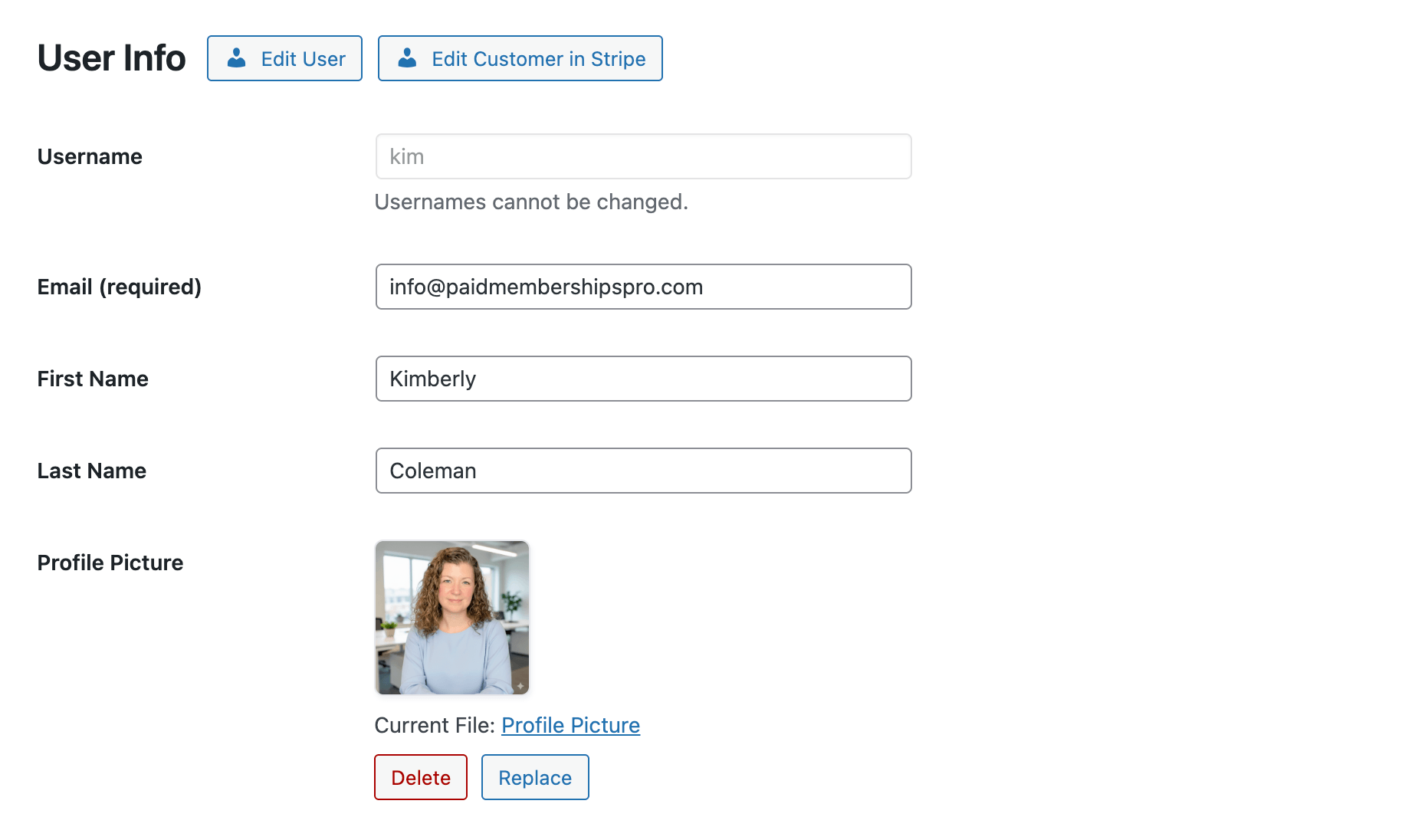Image resolution: width=1415 pixels, height=840 pixels.
Task: Click the Current File link text
Action: (x=434, y=725)
